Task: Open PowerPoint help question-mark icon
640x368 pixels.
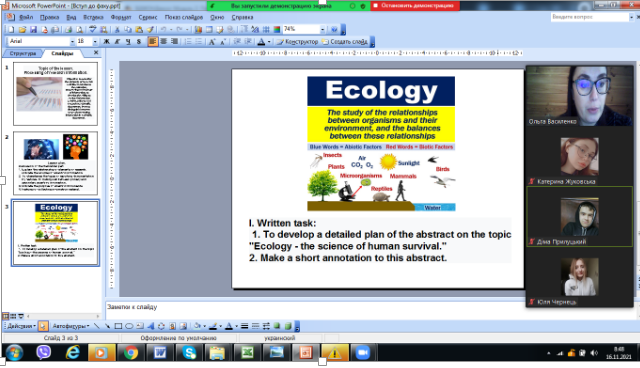Action: [x=334, y=29]
